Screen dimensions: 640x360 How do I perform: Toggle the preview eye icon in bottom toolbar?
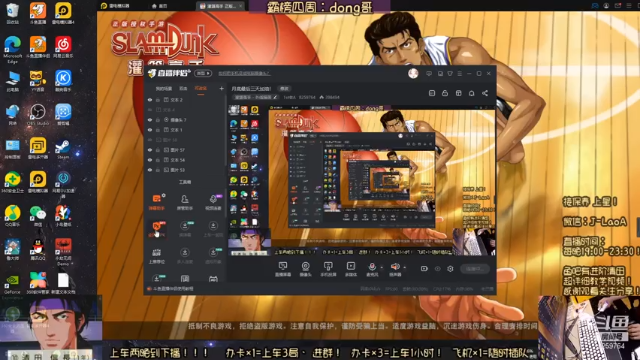[438, 269]
